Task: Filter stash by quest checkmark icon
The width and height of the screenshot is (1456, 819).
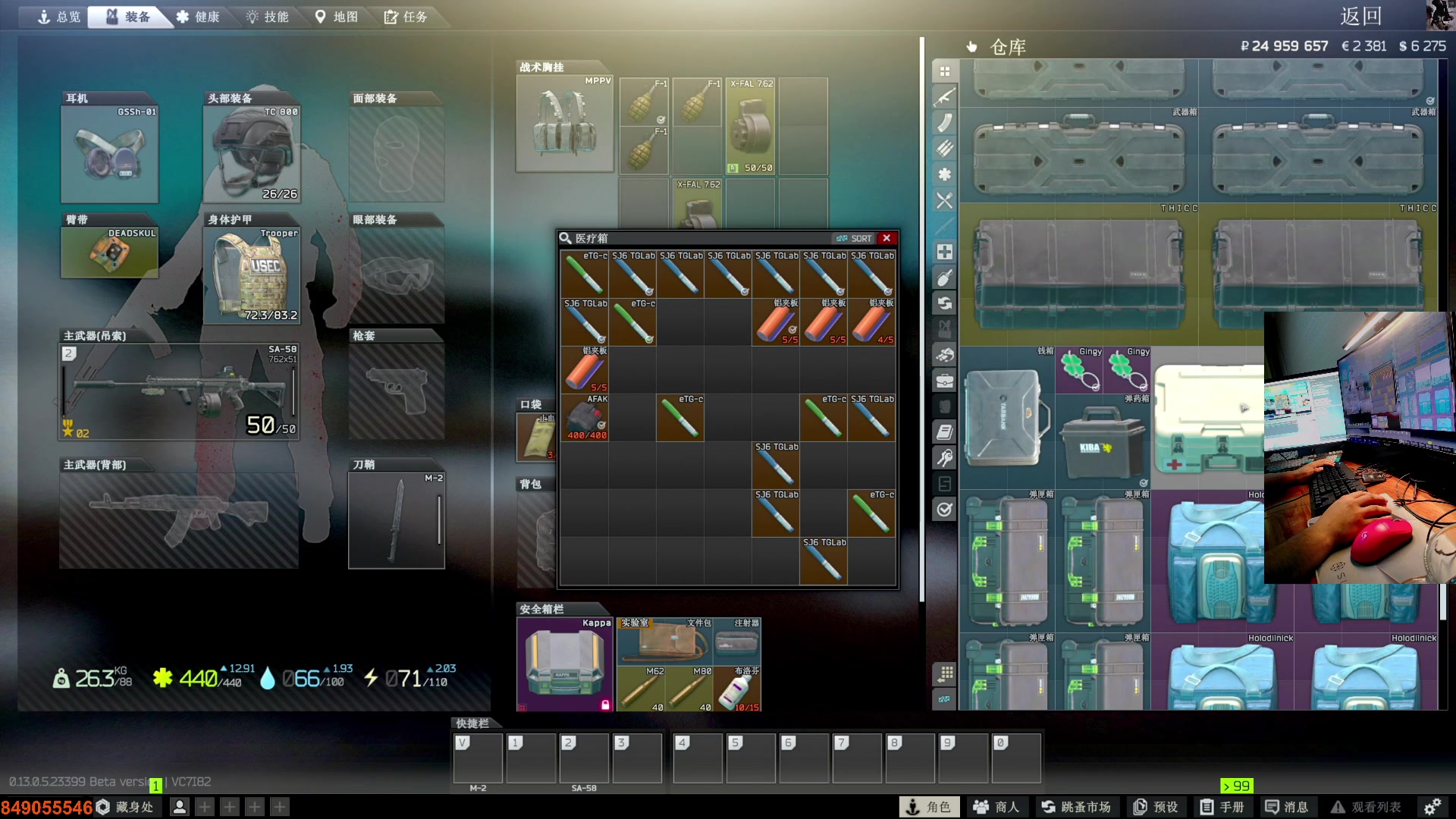Action: [x=944, y=510]
